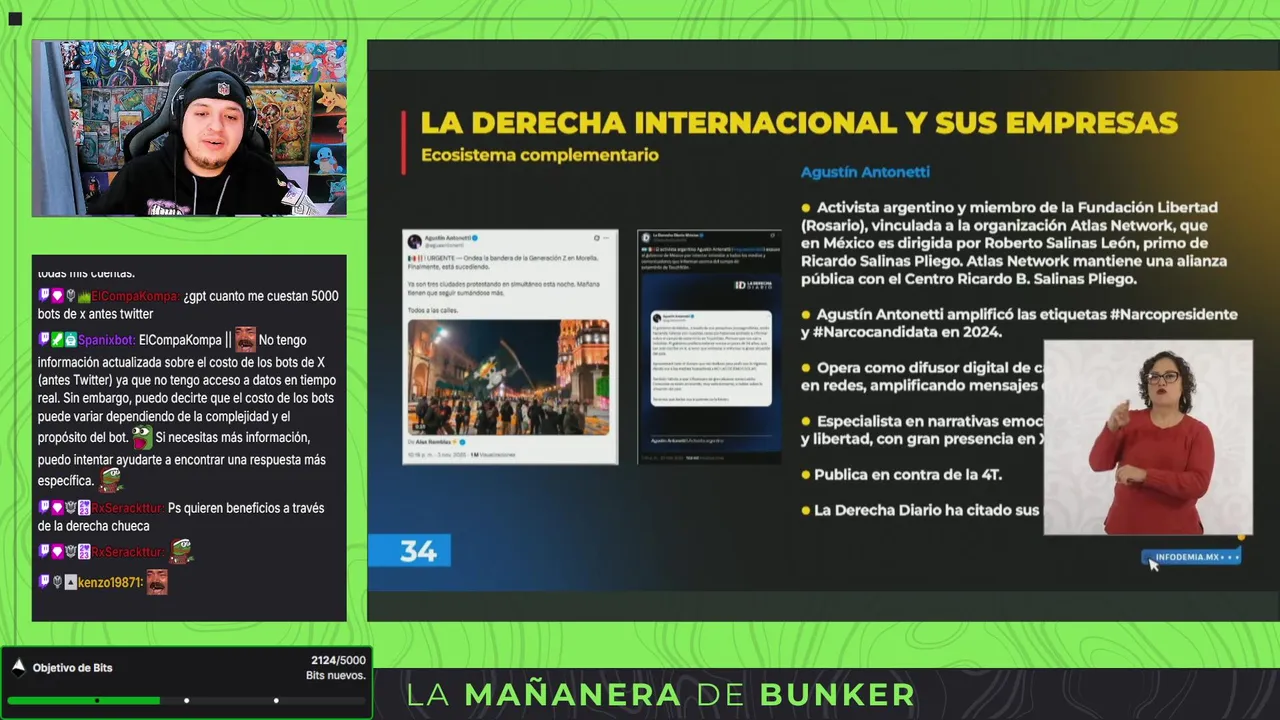
Task: Click the La Derecha Diario account avatar
Action: click(x=646, y=239)
